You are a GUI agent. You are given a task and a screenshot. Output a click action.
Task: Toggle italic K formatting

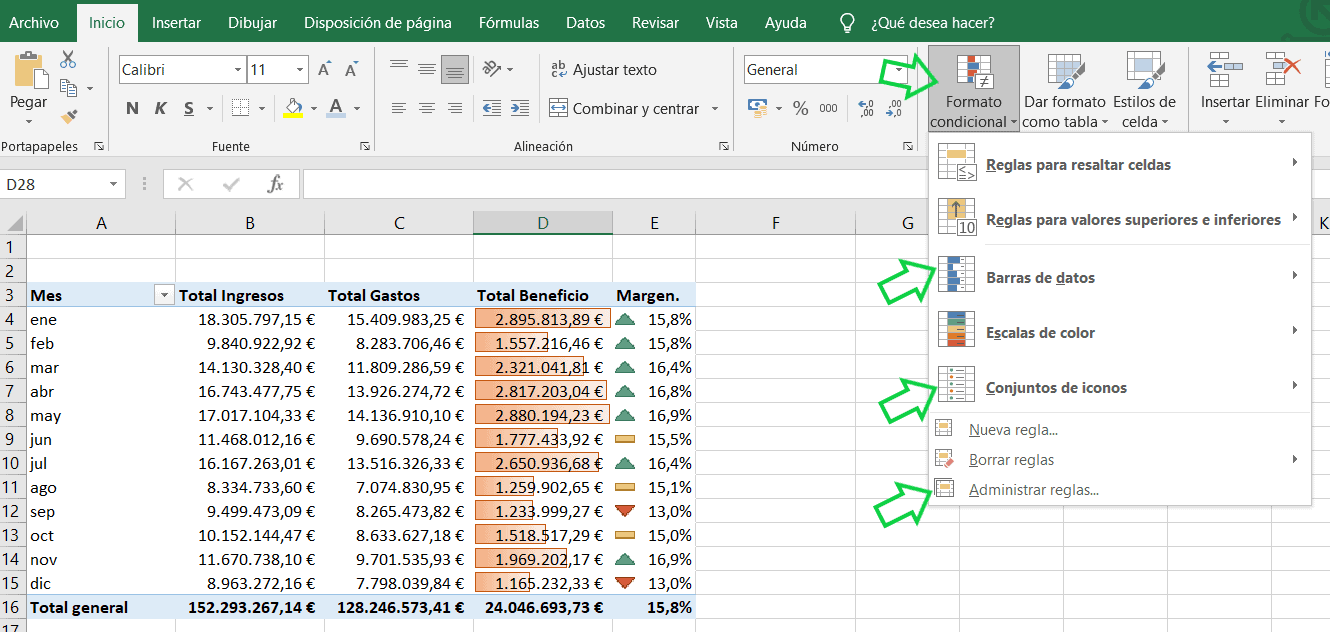(x=161, y=108)
